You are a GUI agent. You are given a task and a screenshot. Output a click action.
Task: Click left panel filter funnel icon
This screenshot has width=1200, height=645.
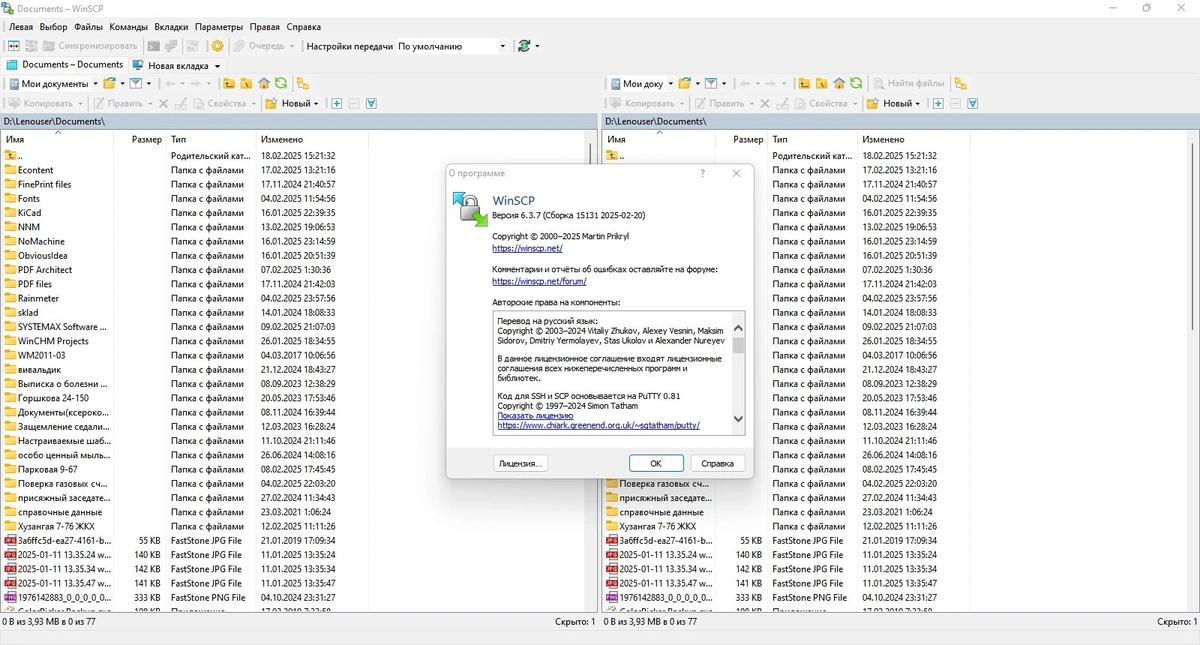[135, 84]
